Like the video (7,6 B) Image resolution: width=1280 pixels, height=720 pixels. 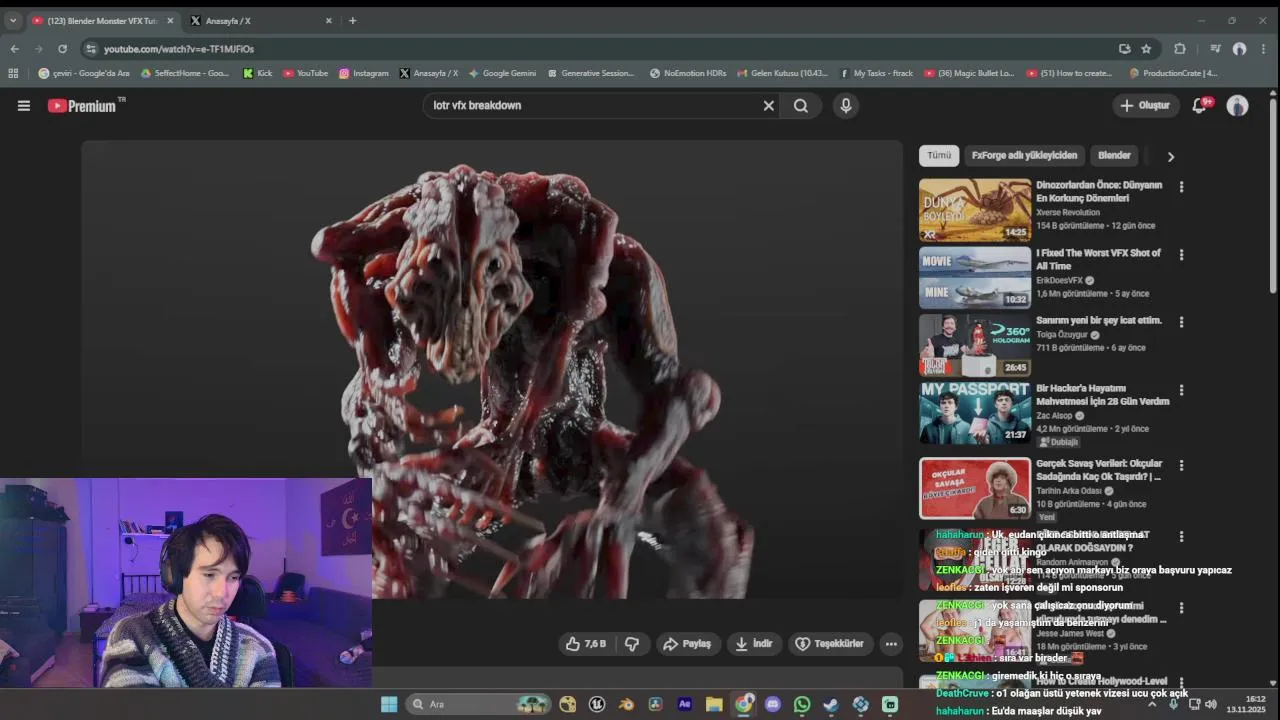pos(587,644)
